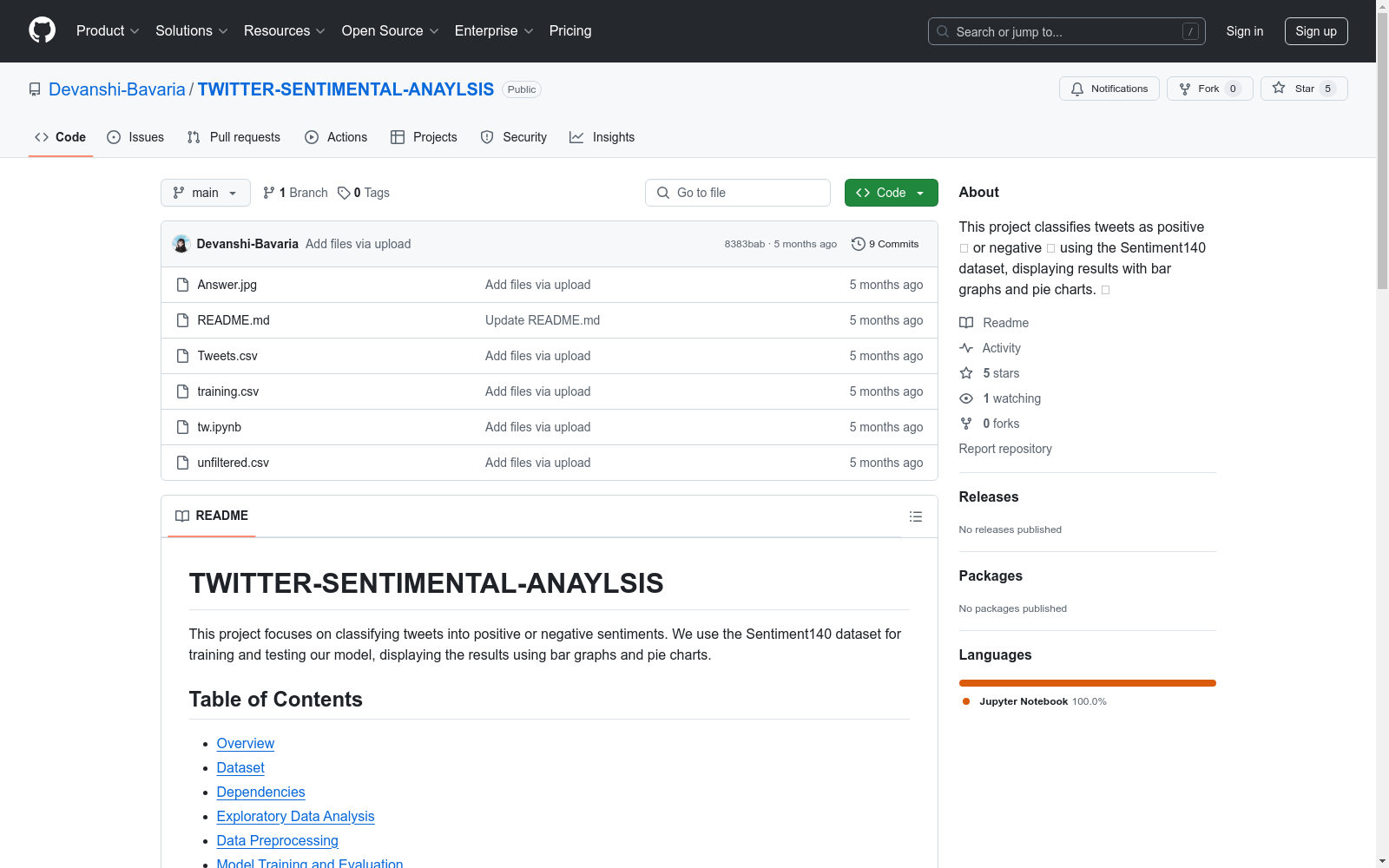Viewport: 1389px width, 868px height.
Task: Click the Go to file search field
Action: [x=738, y=193]
